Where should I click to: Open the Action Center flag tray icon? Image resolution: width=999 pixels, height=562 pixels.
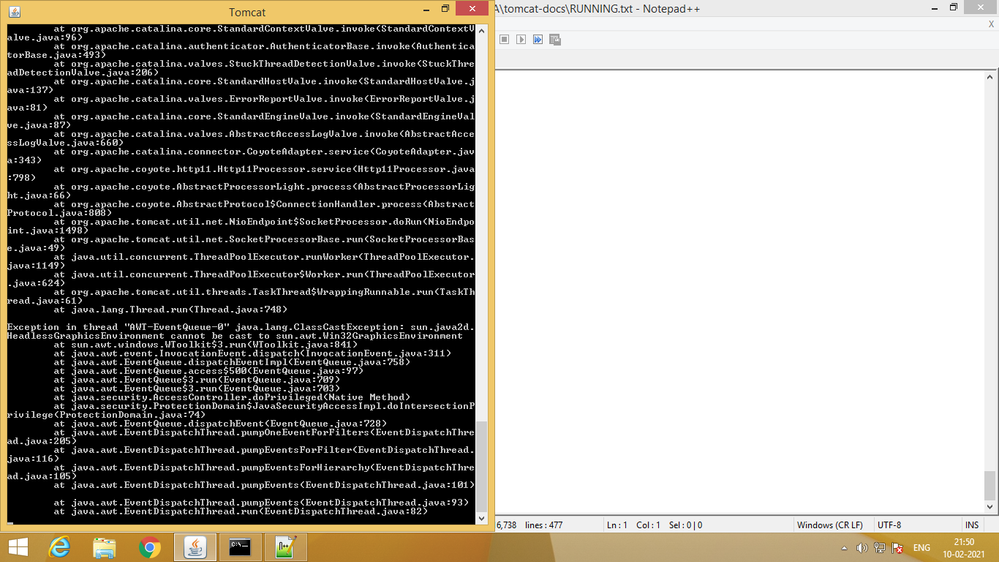pyautogui.click(x=897, y=548)
